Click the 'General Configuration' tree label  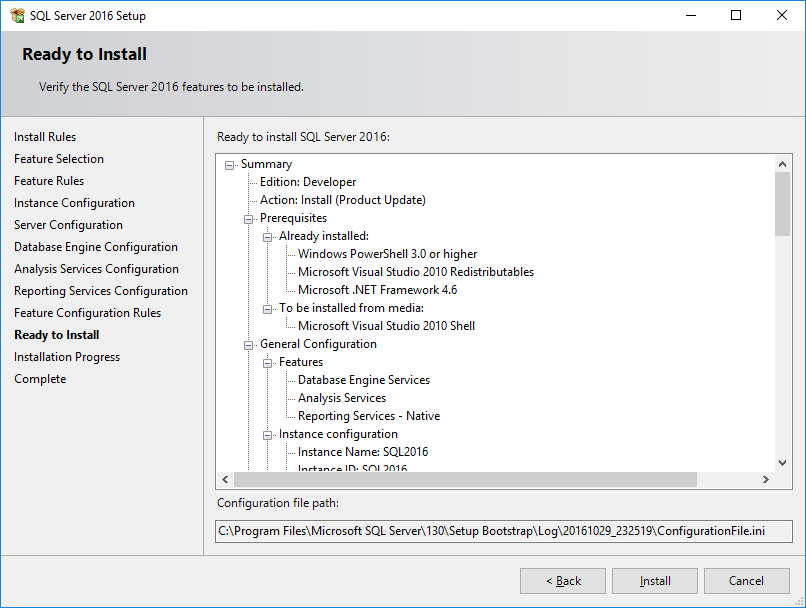318,344
